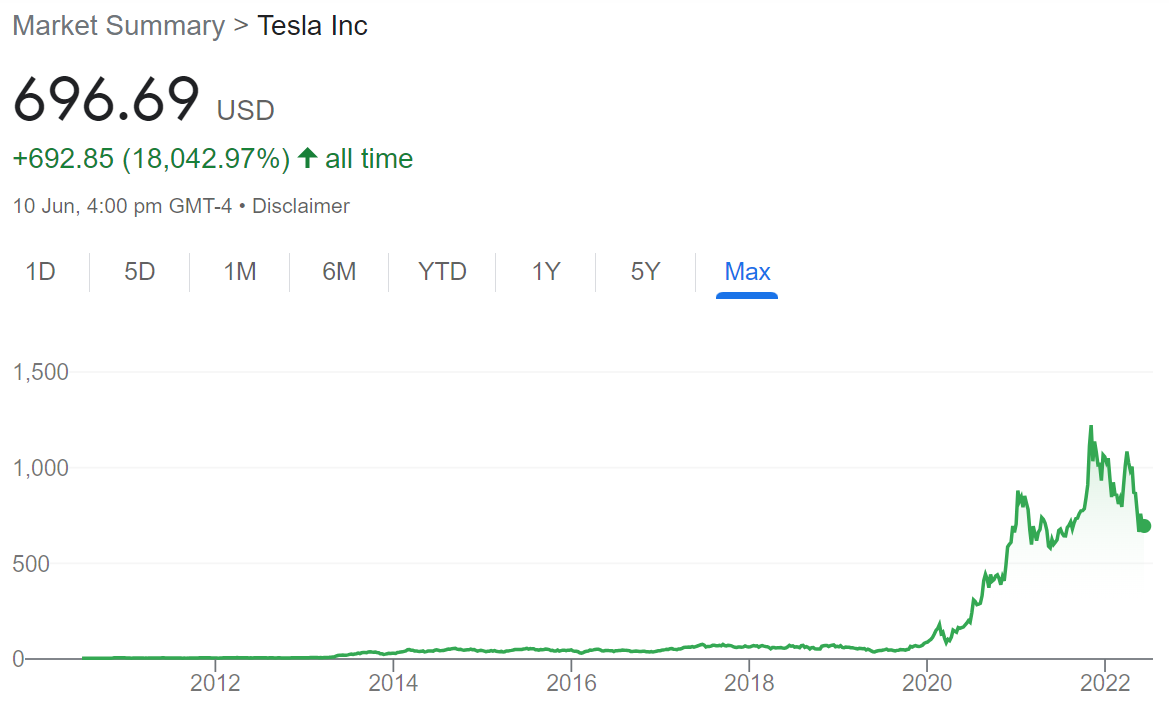Show the 6M chart range

(338, 271)
